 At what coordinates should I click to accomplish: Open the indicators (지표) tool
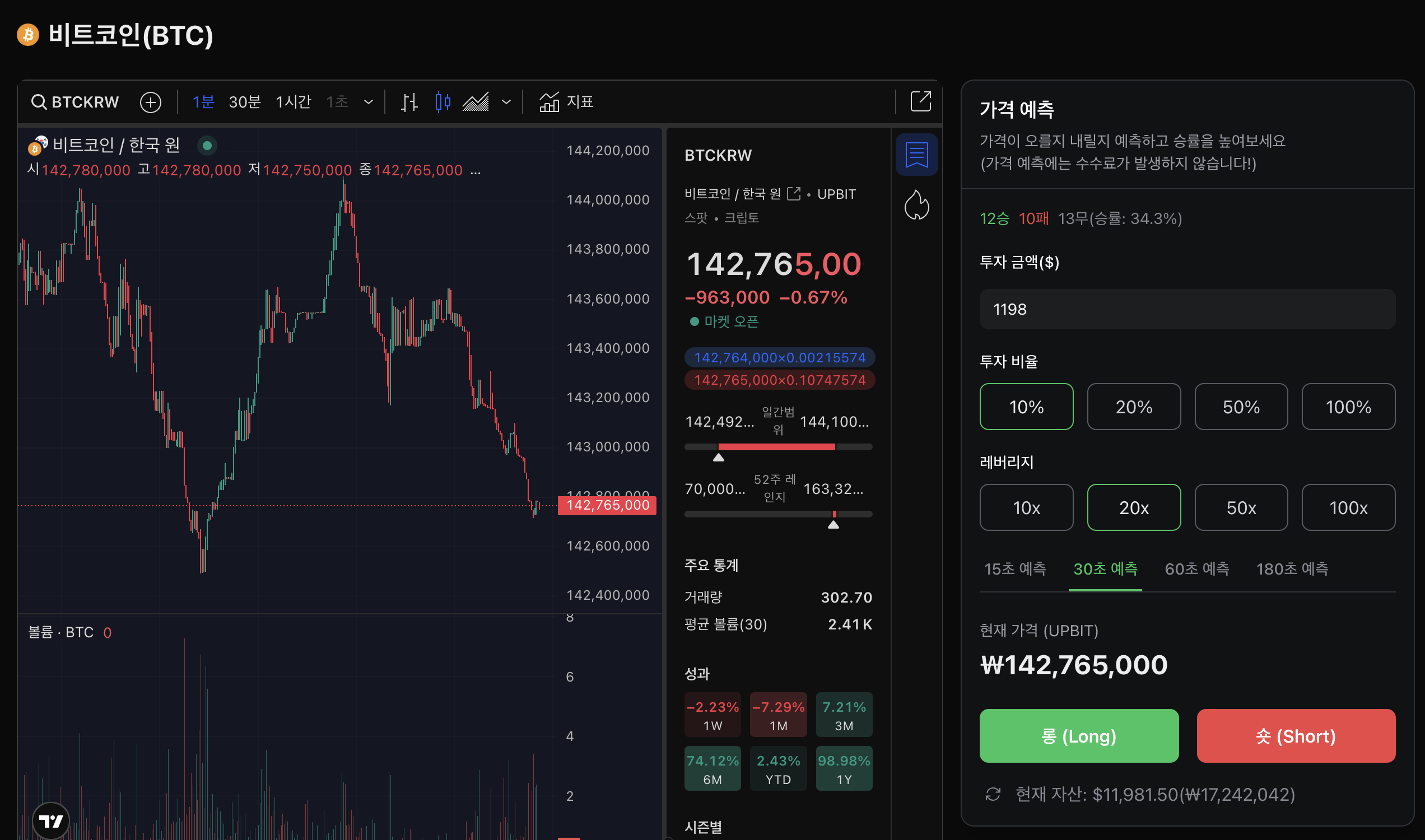point(566,102)
